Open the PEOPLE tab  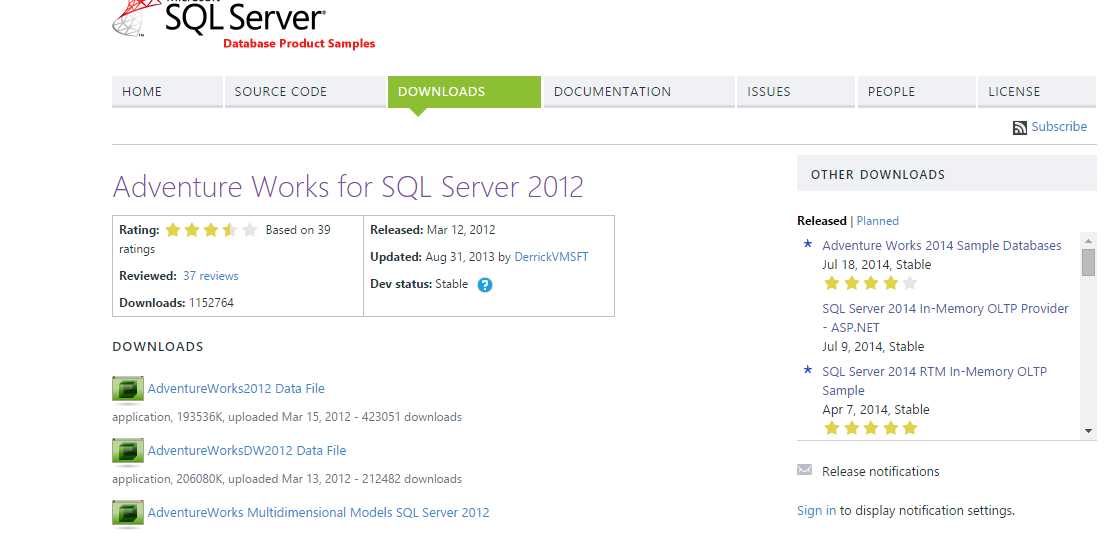(916, 92)
